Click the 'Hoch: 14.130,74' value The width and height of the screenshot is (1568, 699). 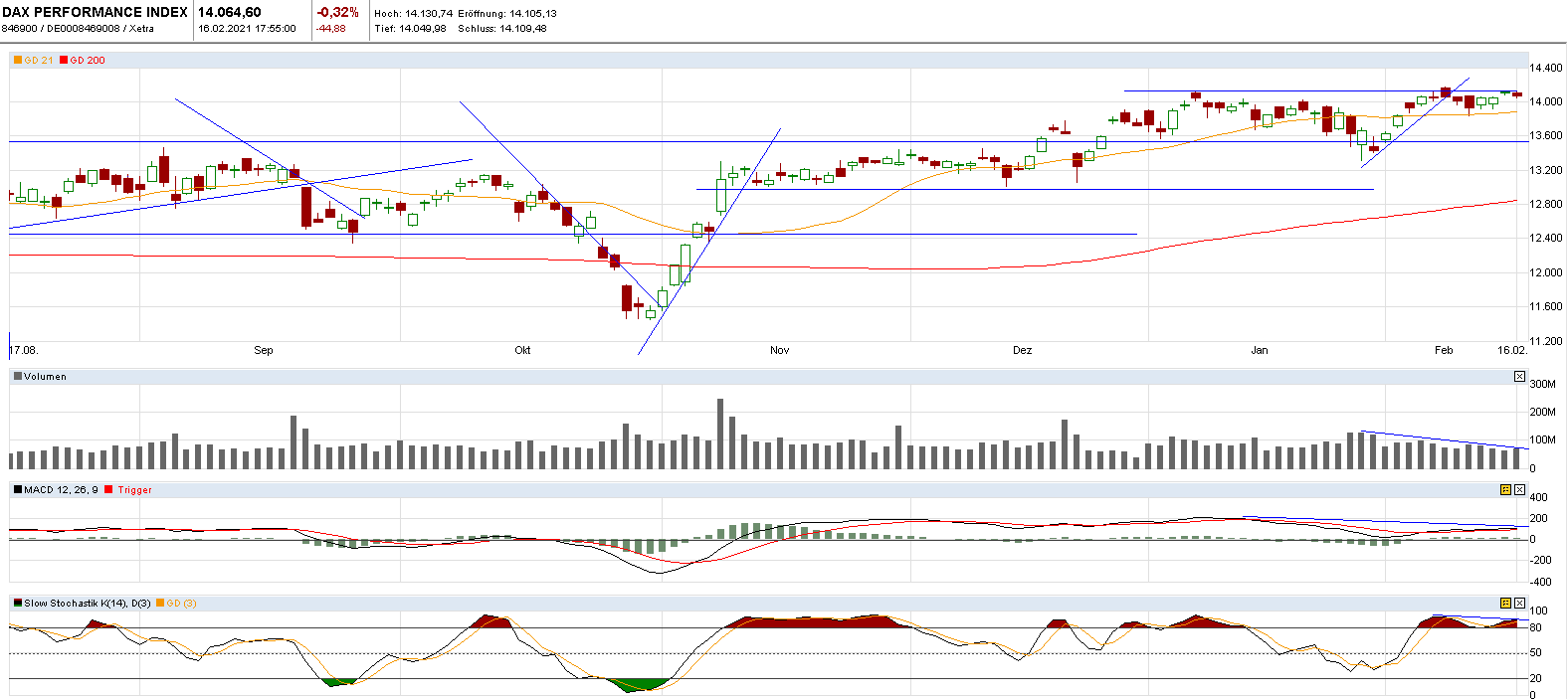[413, 14]
